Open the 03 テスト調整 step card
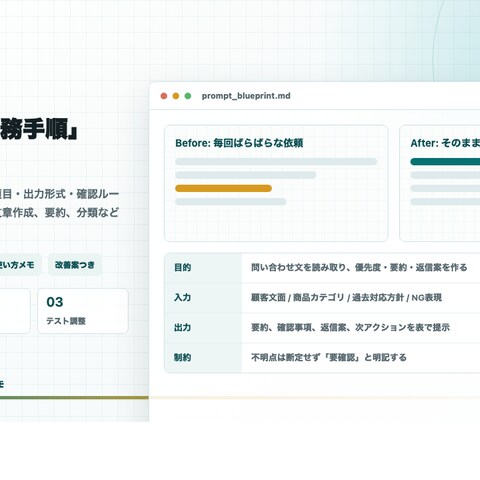This screenshot has width=480, height=480. 83,311
